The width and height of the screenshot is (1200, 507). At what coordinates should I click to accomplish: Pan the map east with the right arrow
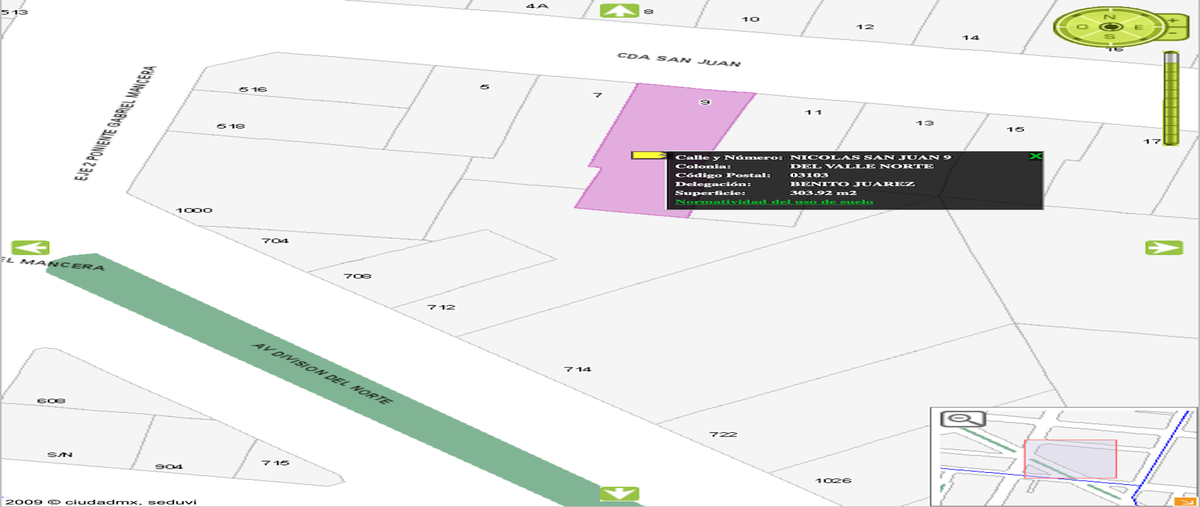point(1164,247)
